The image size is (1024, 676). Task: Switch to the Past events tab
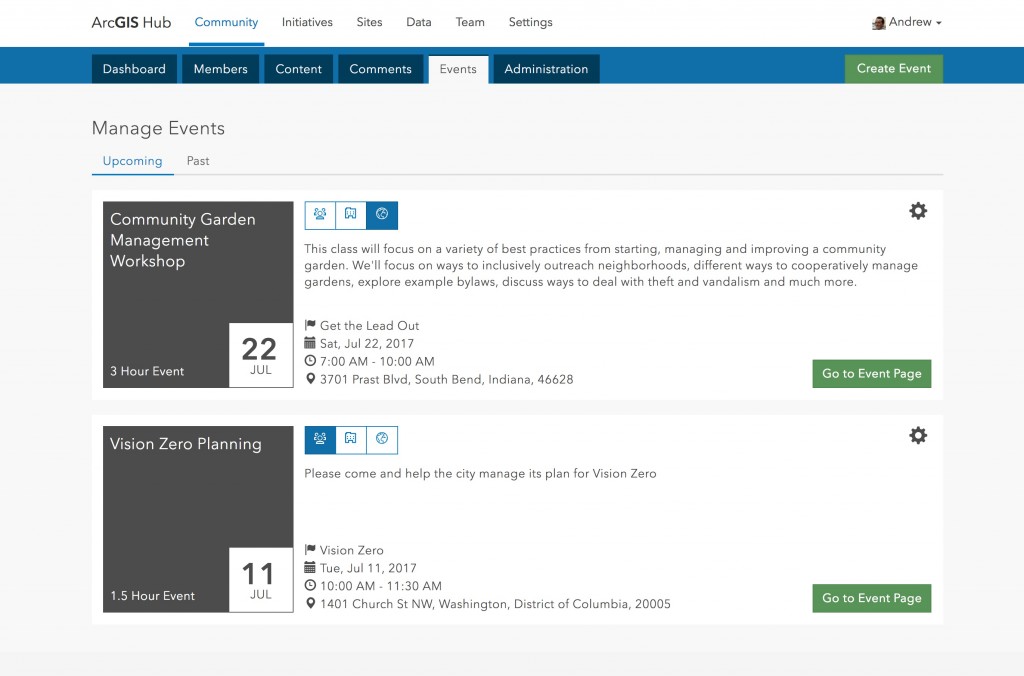(197, 161)
